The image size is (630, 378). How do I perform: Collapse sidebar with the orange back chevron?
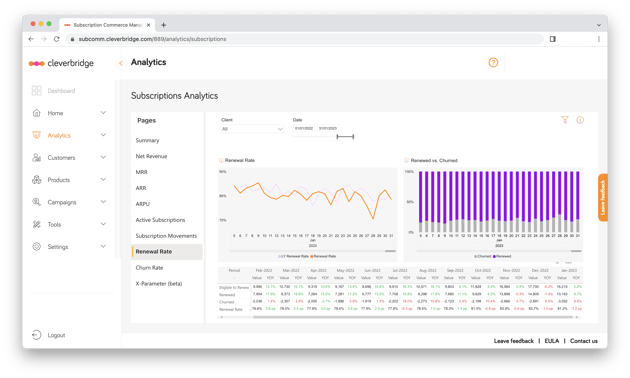(x=121, y=63)
